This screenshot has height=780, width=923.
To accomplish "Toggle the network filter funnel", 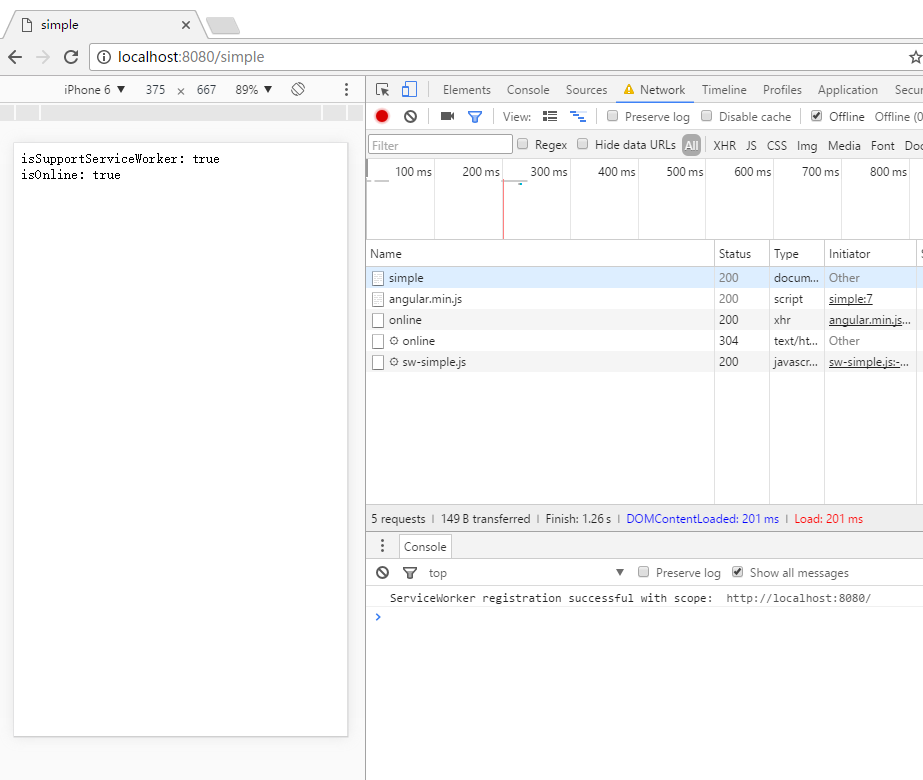I will pos(474,117).
